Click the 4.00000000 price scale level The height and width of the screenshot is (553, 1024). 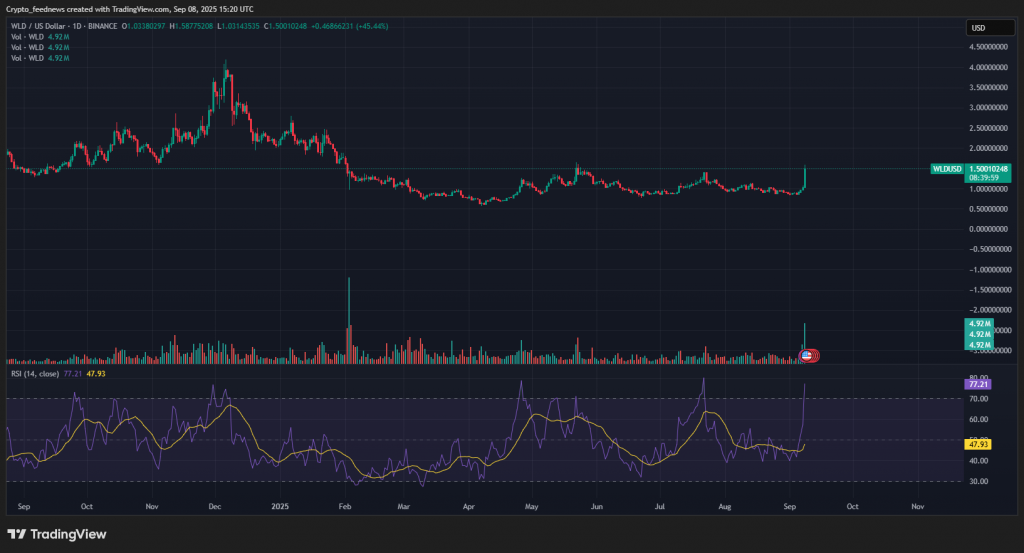coord(988,67)
